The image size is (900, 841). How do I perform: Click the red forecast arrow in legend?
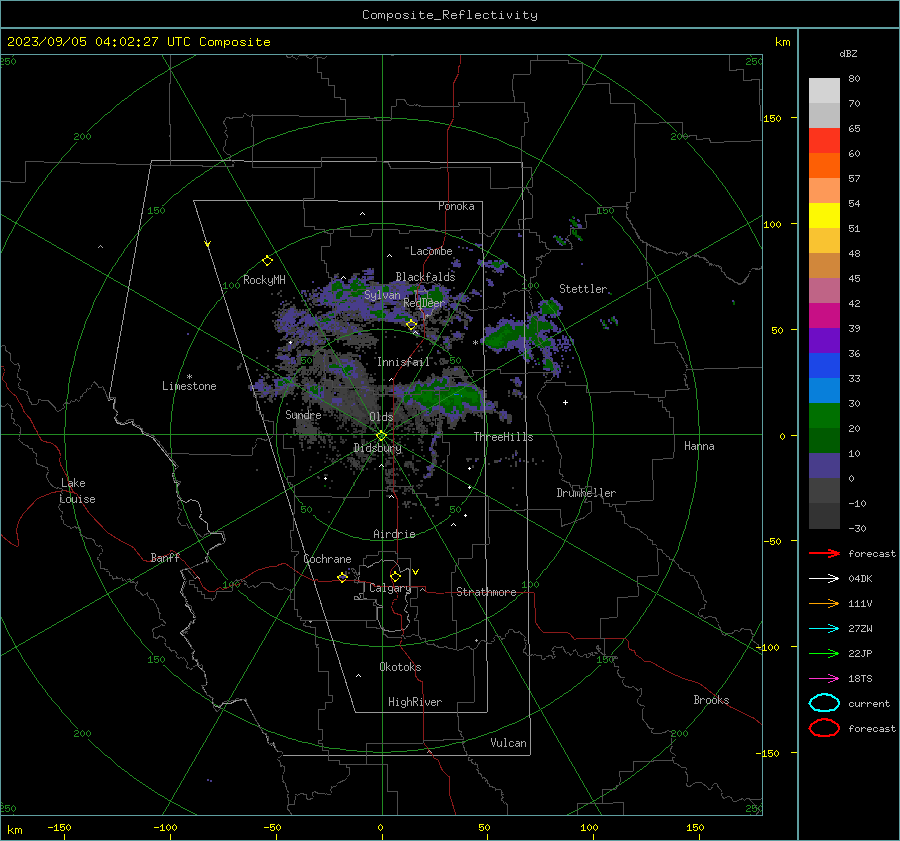[824, 553]
